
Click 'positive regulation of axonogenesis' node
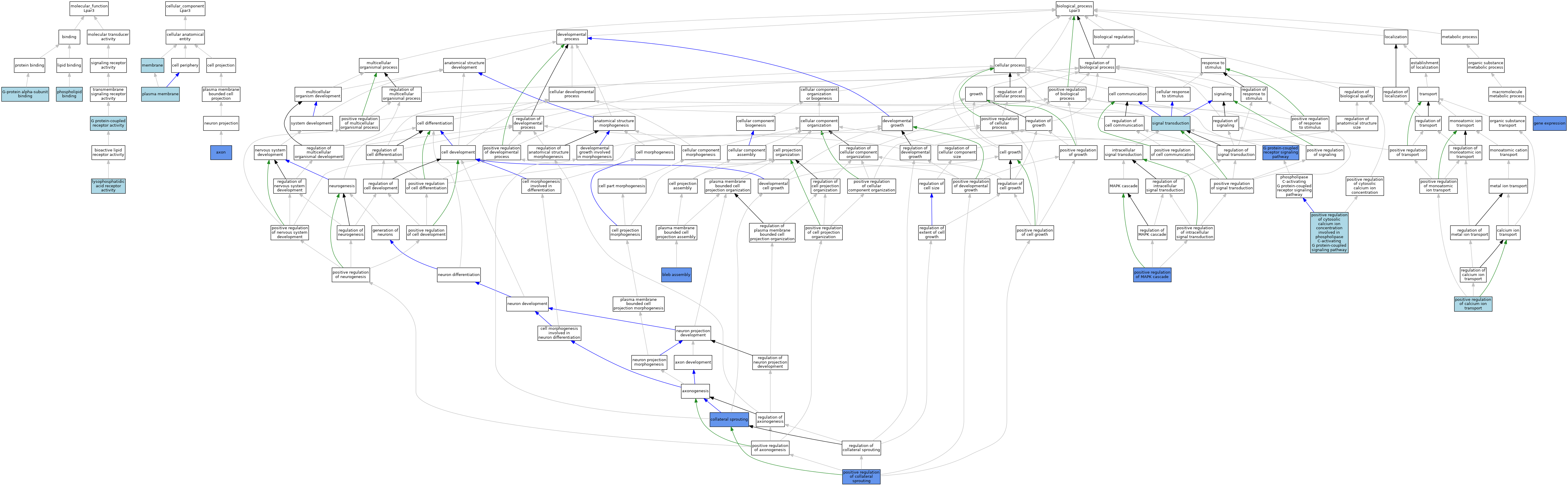(x=770, y=448)
